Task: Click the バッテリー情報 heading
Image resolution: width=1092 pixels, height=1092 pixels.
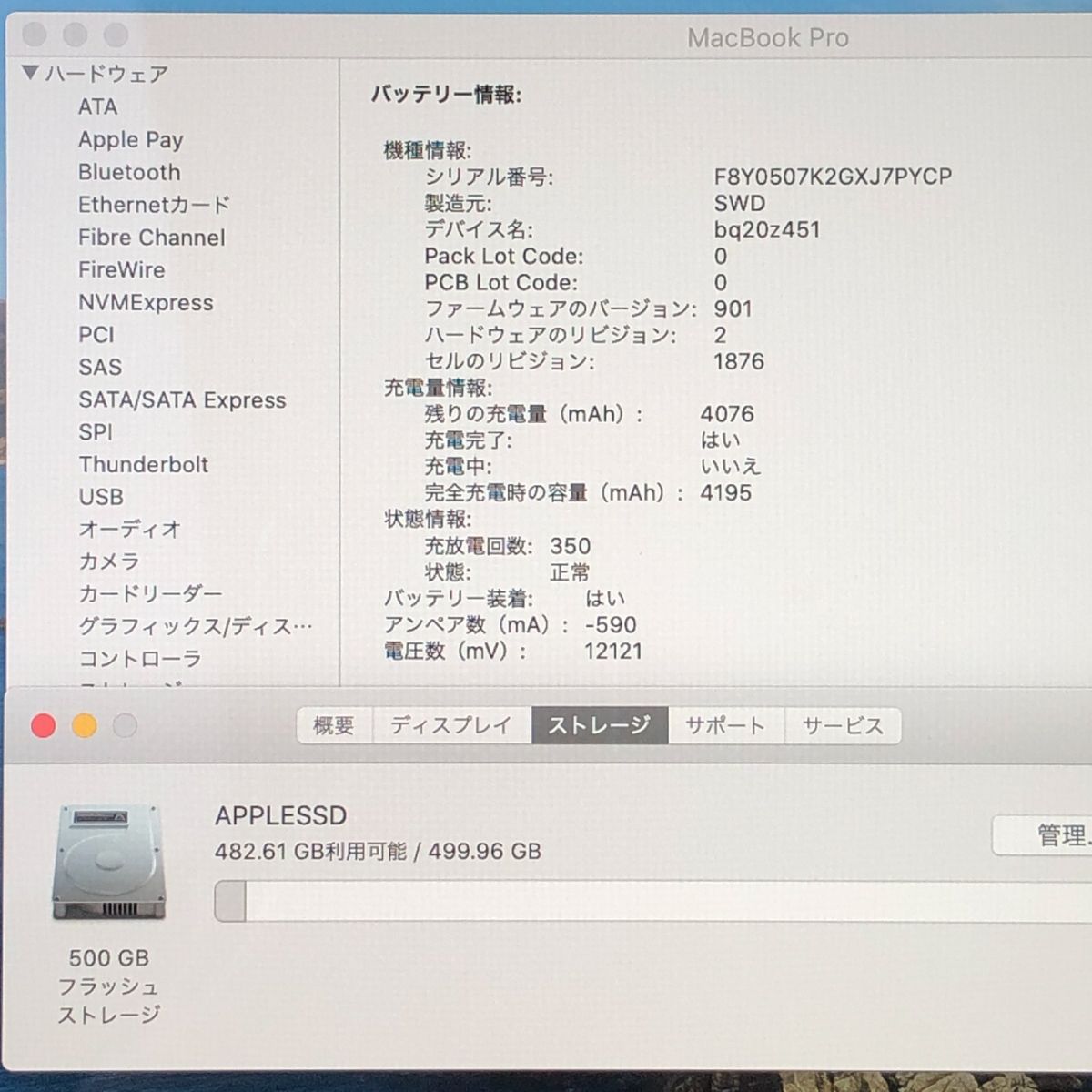Action: (x=446, y=95)
